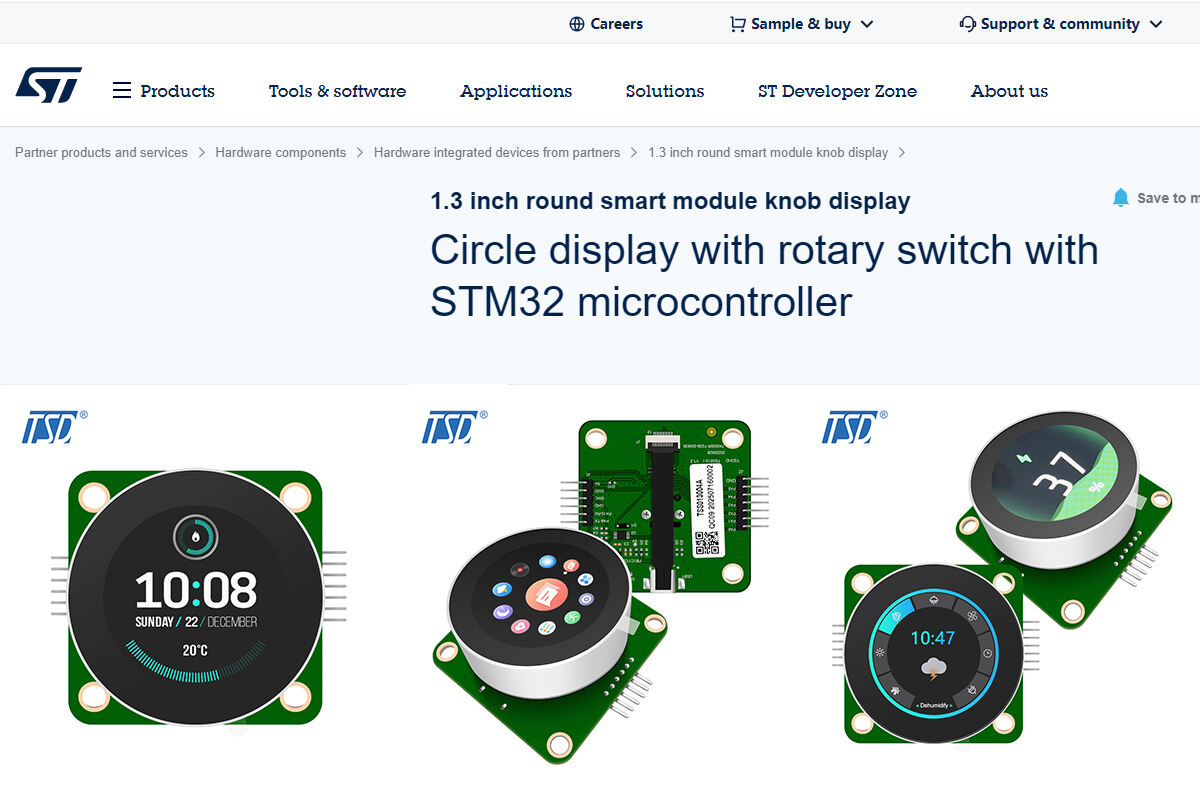
Task: Open the 10:08 clock display product image
Action: coord(196,598)
